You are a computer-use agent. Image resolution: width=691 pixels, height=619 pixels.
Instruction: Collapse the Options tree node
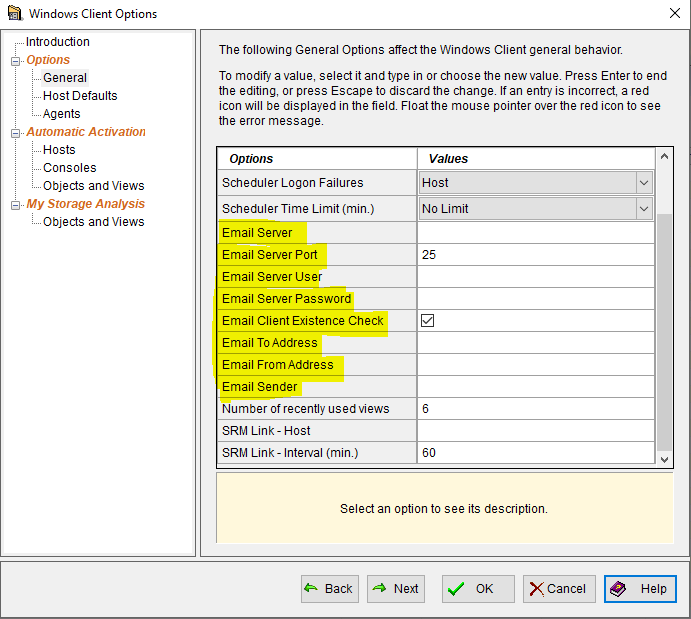pos(15,61)
